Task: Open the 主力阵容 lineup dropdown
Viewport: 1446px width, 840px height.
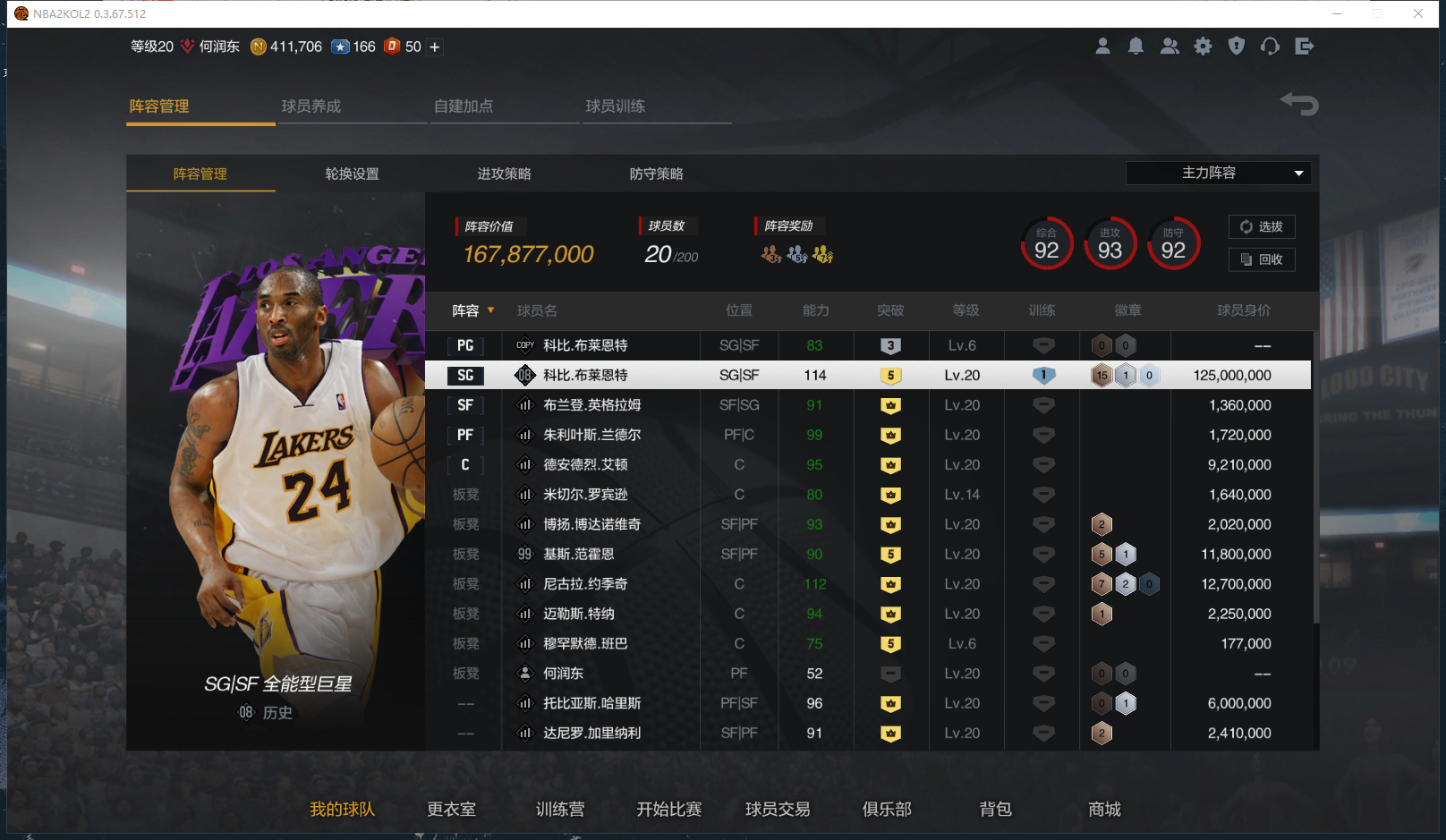Action: pyautogui.click(x=1218, y=173)
